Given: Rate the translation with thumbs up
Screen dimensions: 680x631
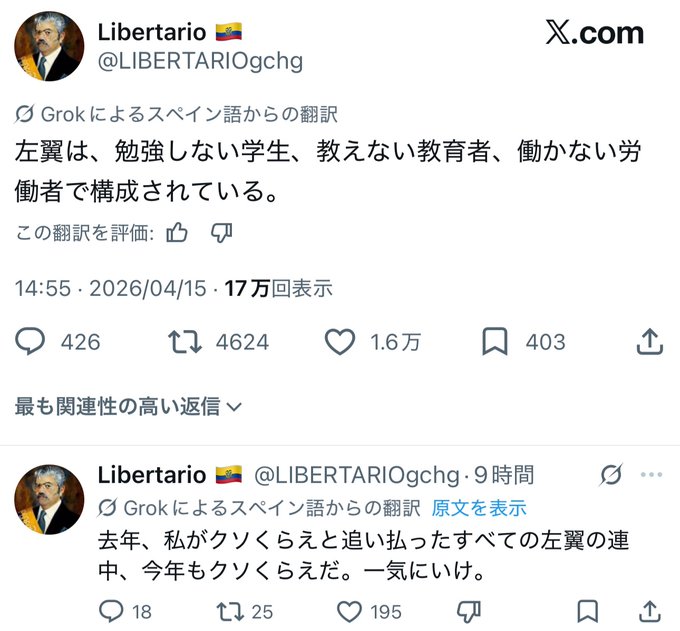Looking at the screenshot, I should click(178, 233).
